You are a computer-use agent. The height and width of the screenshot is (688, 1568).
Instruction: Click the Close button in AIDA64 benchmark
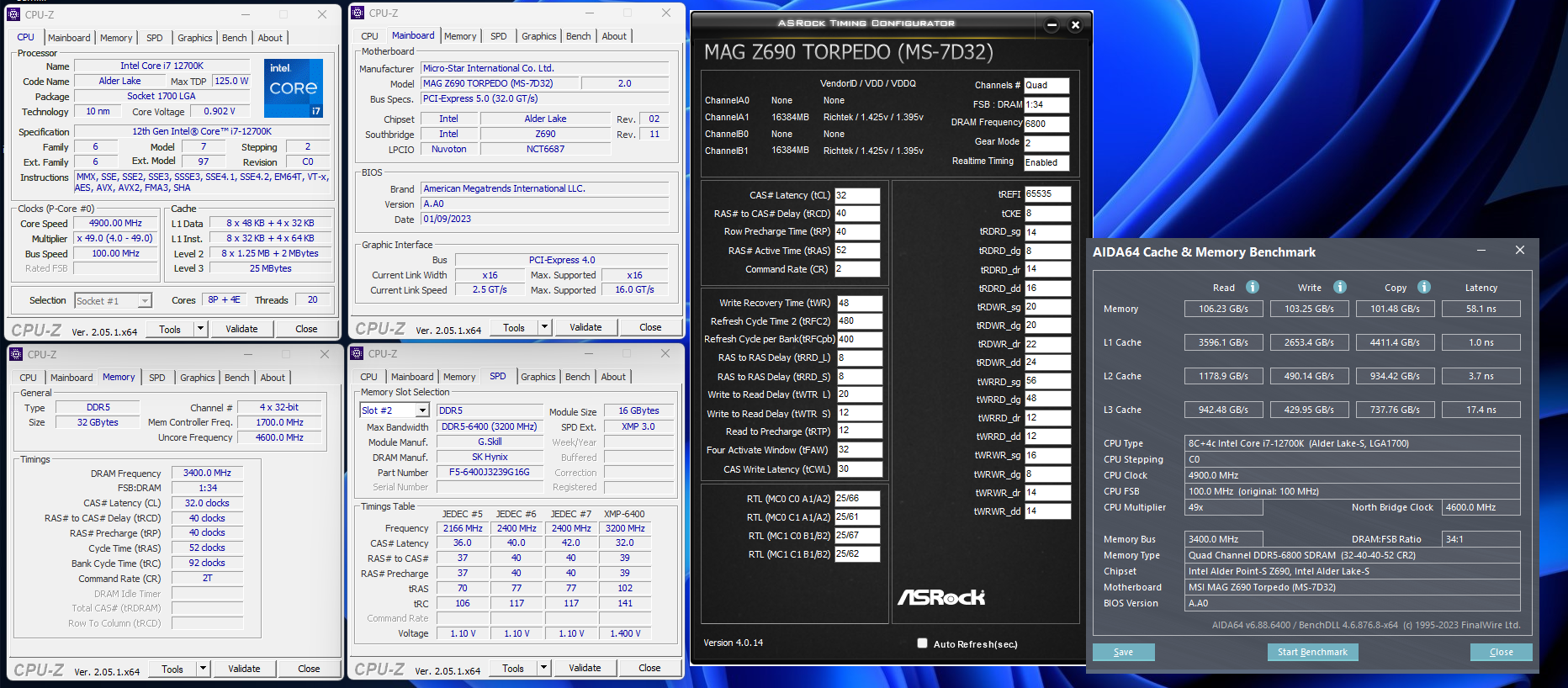[x=1501, y=652]
